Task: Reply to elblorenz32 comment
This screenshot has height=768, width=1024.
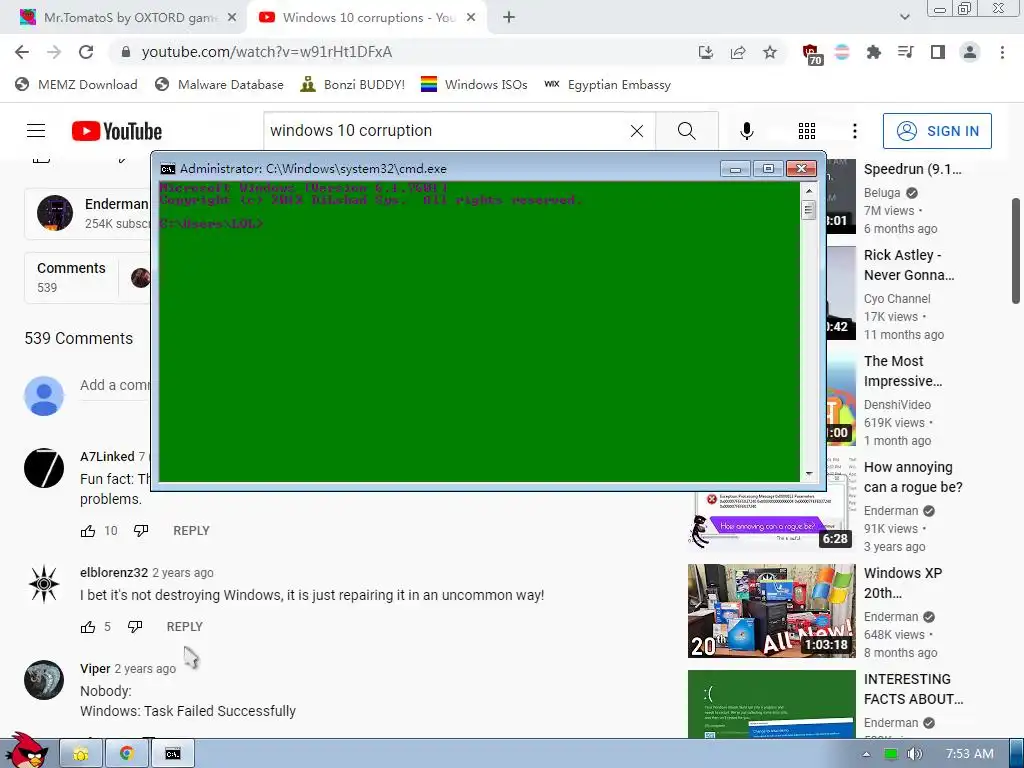Action: click(x=185, y=627)
